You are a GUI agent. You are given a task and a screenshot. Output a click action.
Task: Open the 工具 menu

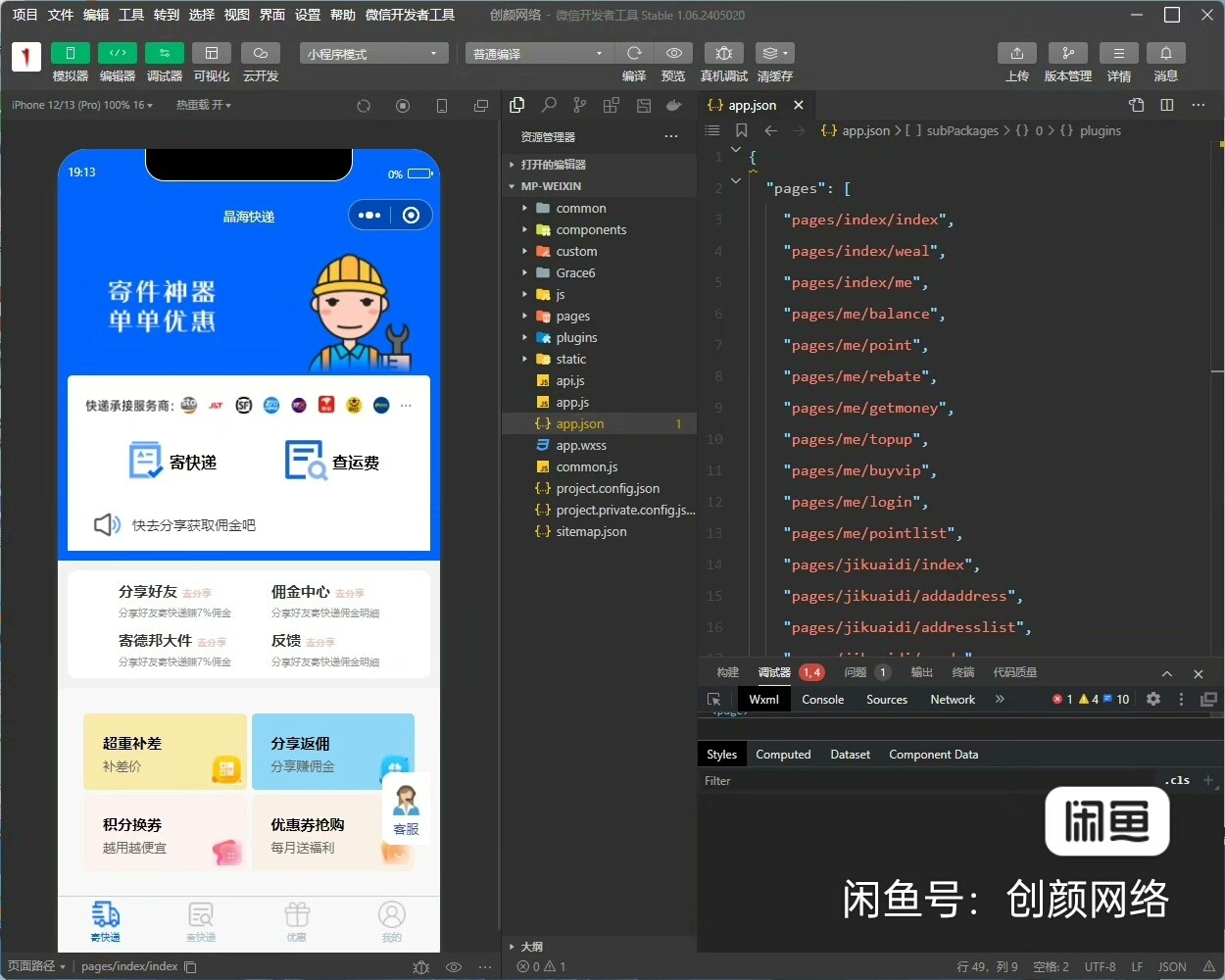131,15
